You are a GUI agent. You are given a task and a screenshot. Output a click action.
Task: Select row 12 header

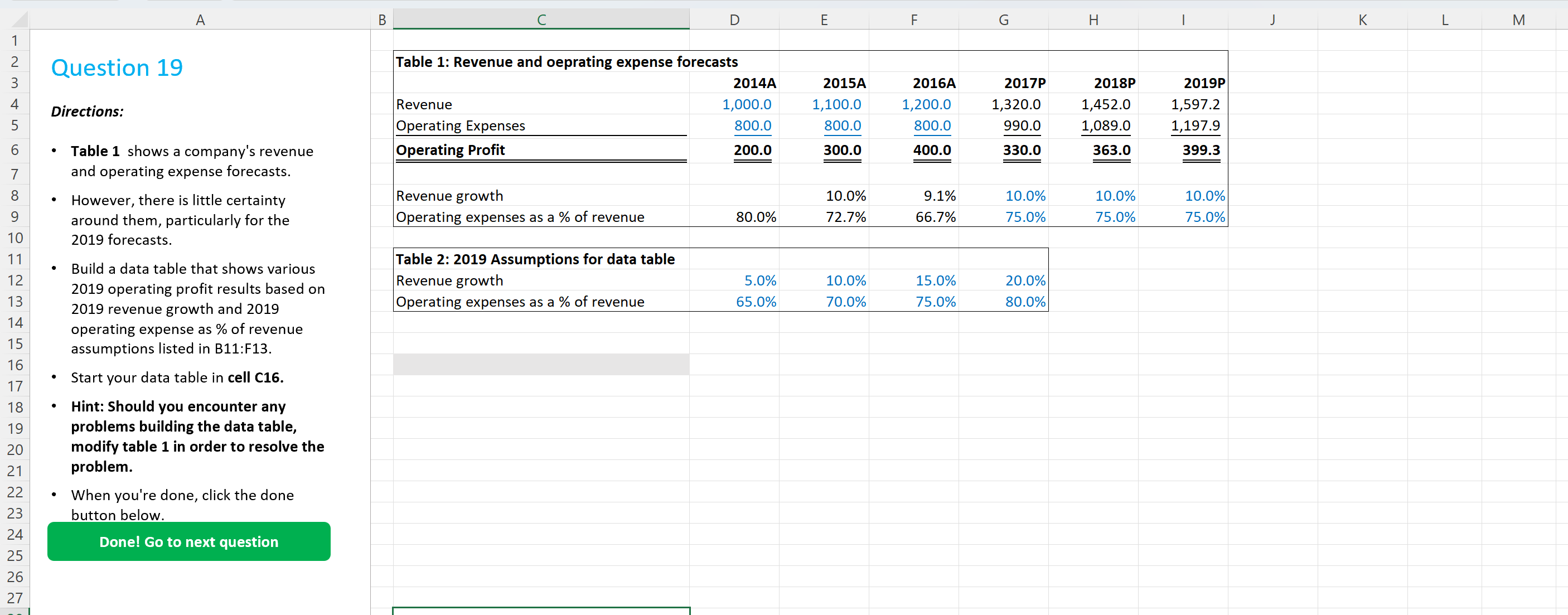pyautogui.click(x=14, y=280)
